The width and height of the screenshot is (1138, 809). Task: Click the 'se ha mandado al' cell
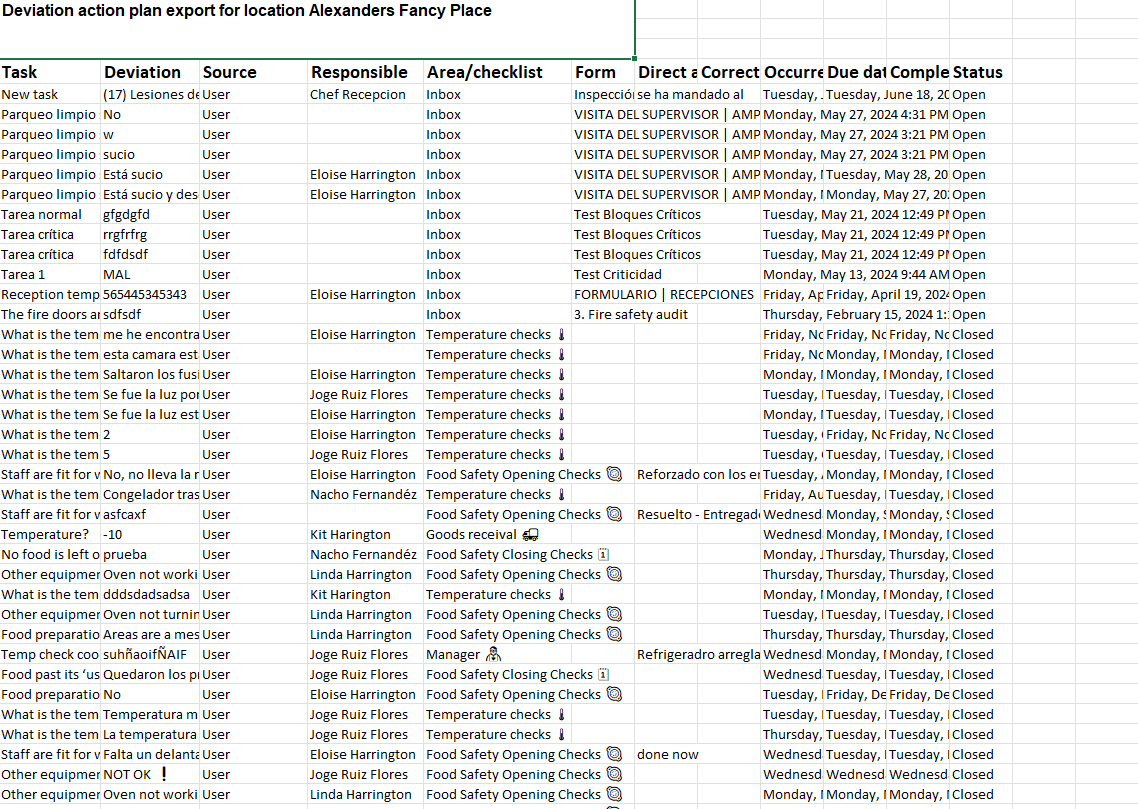click(697, 94)
